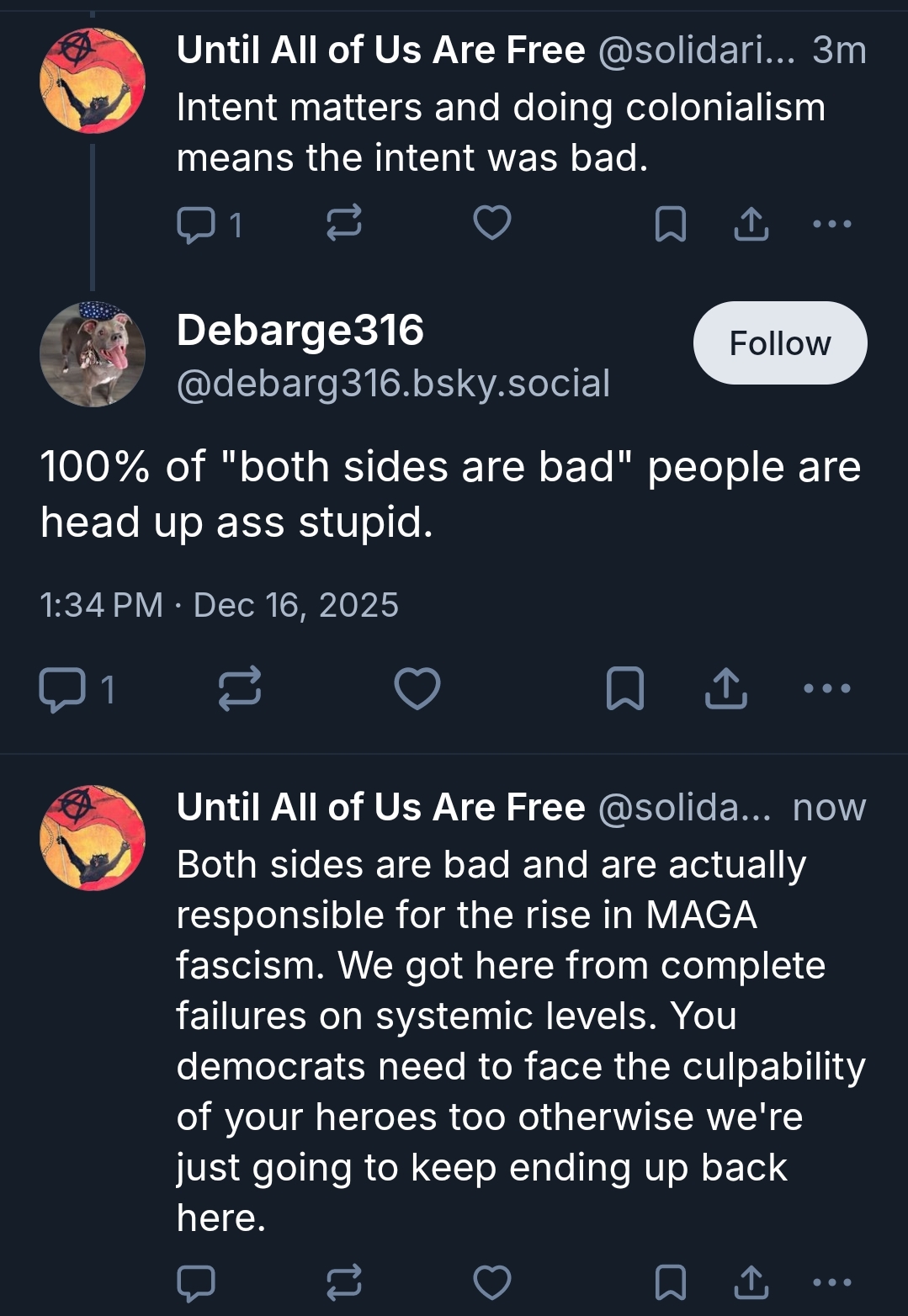
Task: Open more options for Debarge316's post
Action: [x=827, y=688]
